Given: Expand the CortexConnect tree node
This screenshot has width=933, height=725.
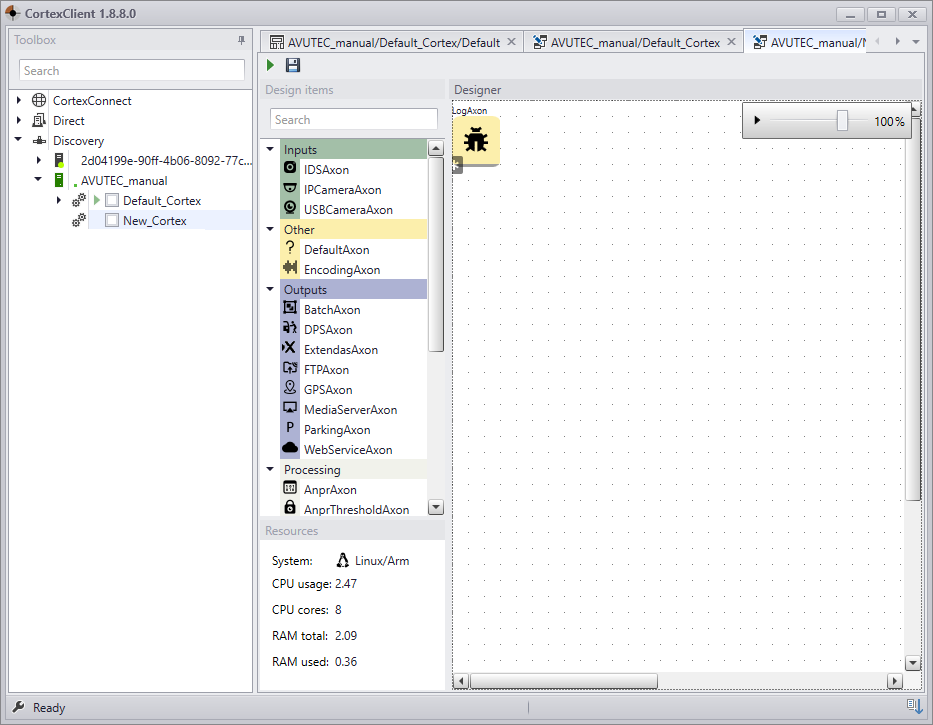Looking at the screenshot, I should (19, 100).
